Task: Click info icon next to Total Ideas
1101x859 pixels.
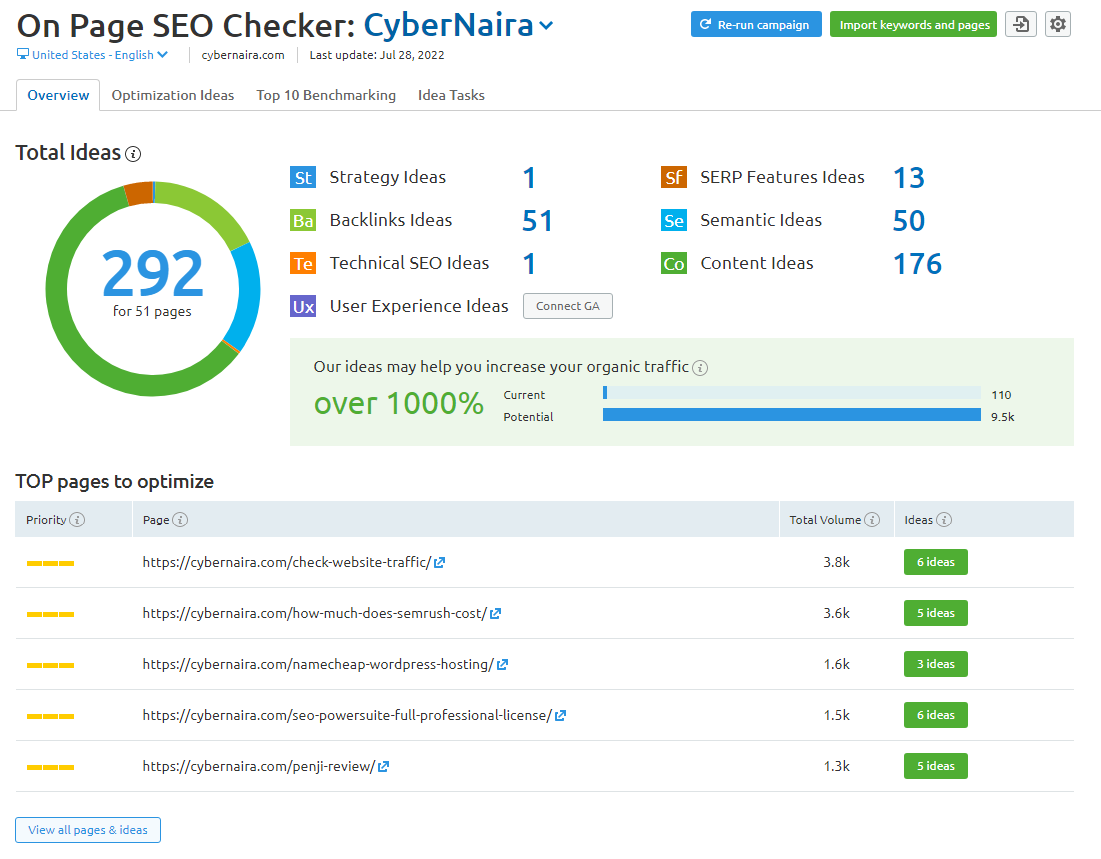Action: (x=133, y=154)
